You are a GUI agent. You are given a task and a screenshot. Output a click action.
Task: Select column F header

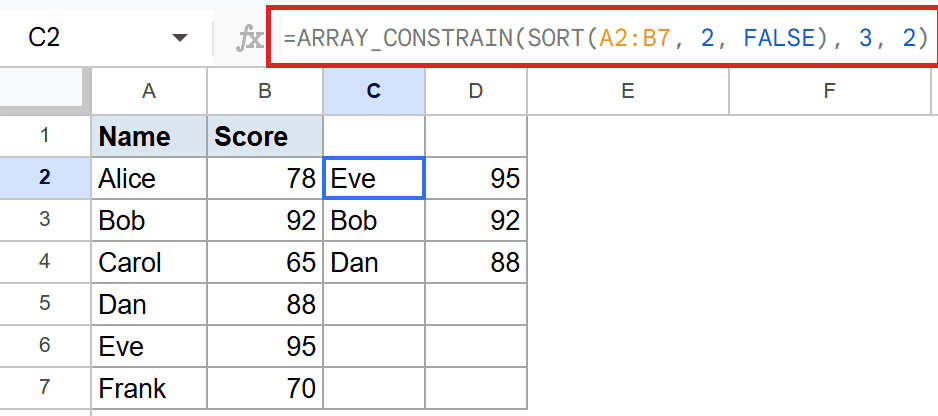829,91
